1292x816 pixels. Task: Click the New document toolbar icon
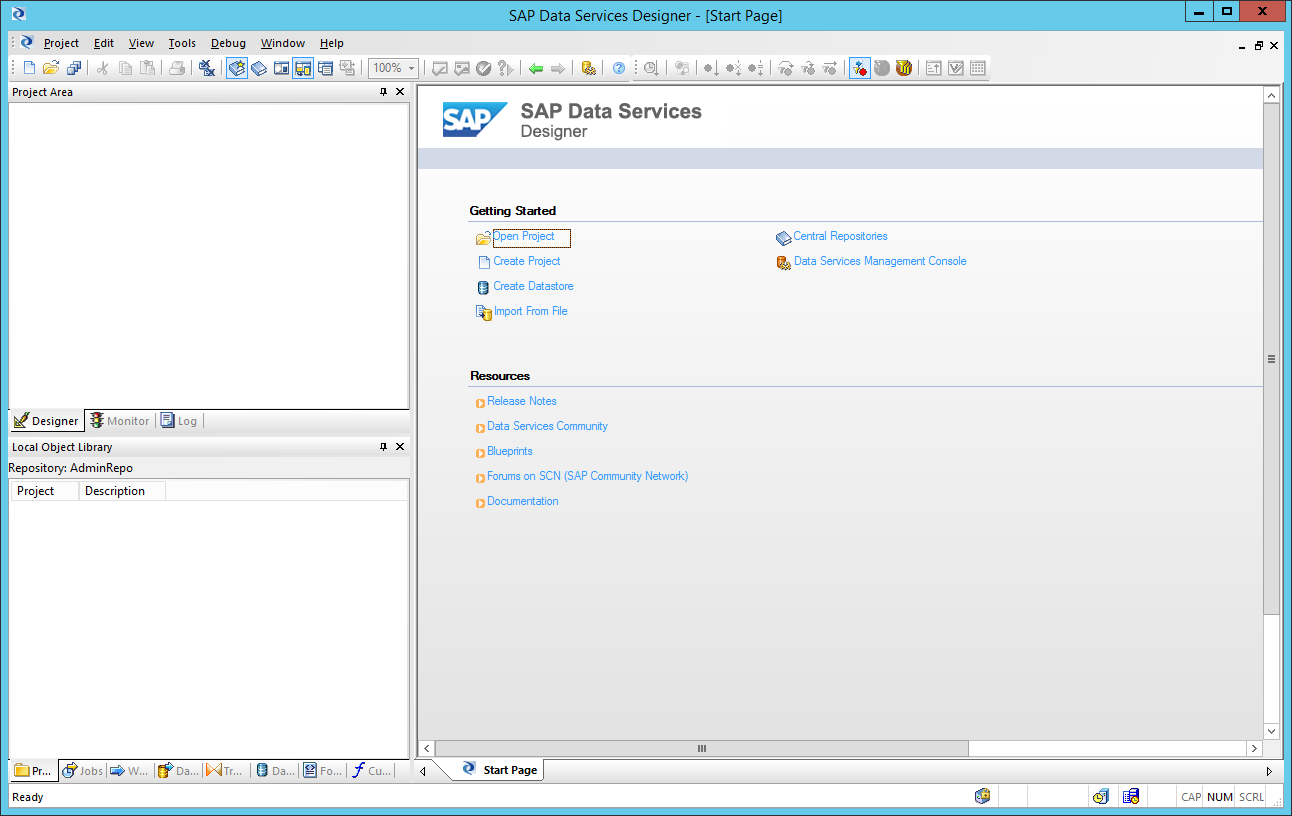coord(29,68)
